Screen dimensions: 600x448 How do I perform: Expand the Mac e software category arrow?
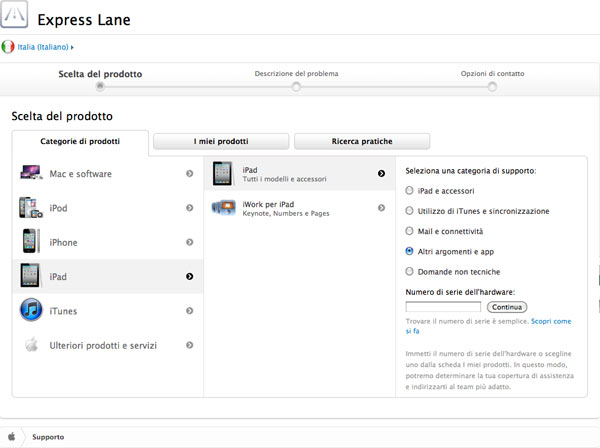pyautogui.click(x=190, y=174)
